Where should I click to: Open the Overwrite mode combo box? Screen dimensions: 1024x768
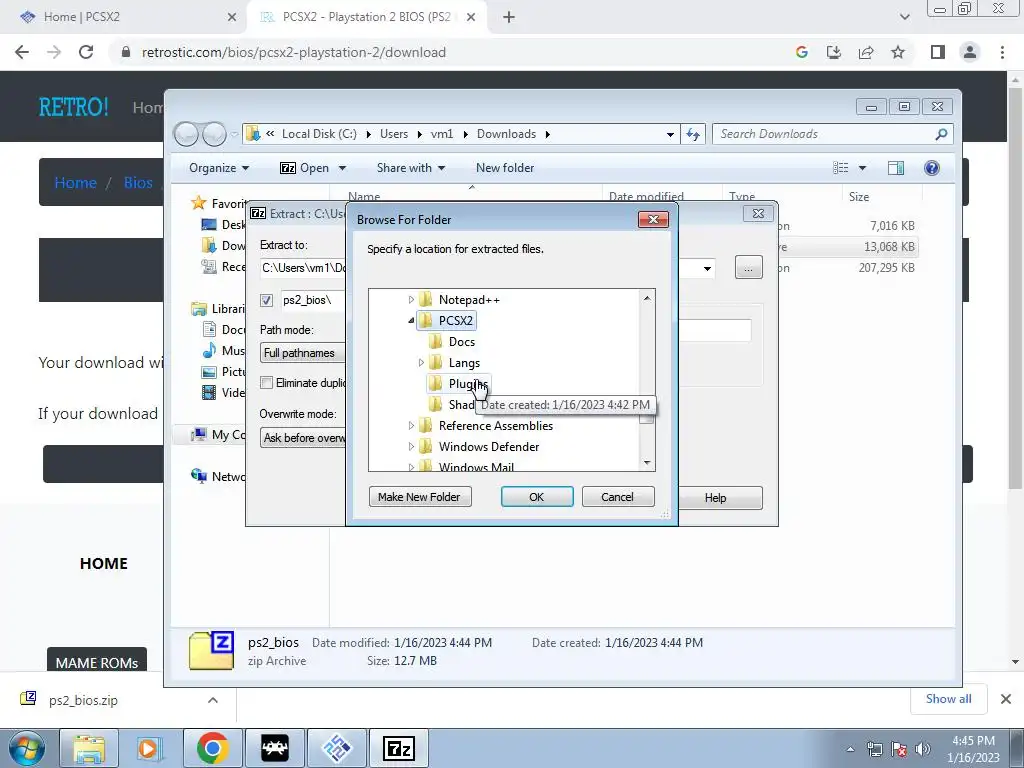(302, 438)
